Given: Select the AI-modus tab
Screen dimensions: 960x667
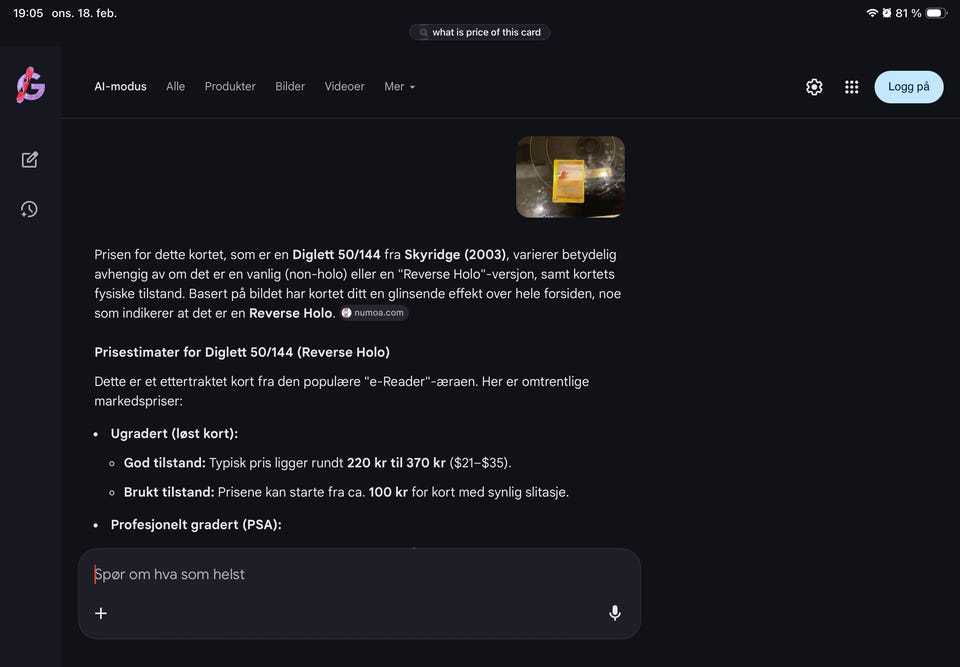Looking at the screenshot, I should [121, 86].
